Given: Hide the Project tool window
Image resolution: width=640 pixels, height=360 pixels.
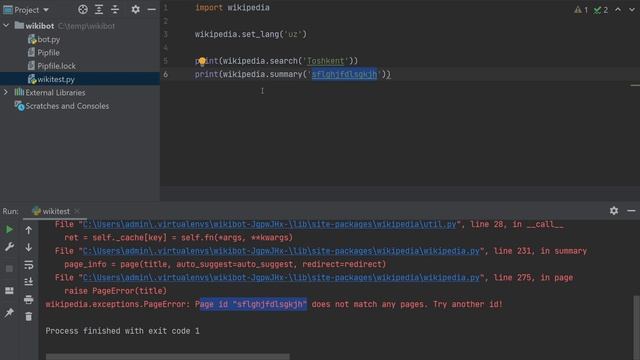Looking at the screenshot, I should (151, 9).
